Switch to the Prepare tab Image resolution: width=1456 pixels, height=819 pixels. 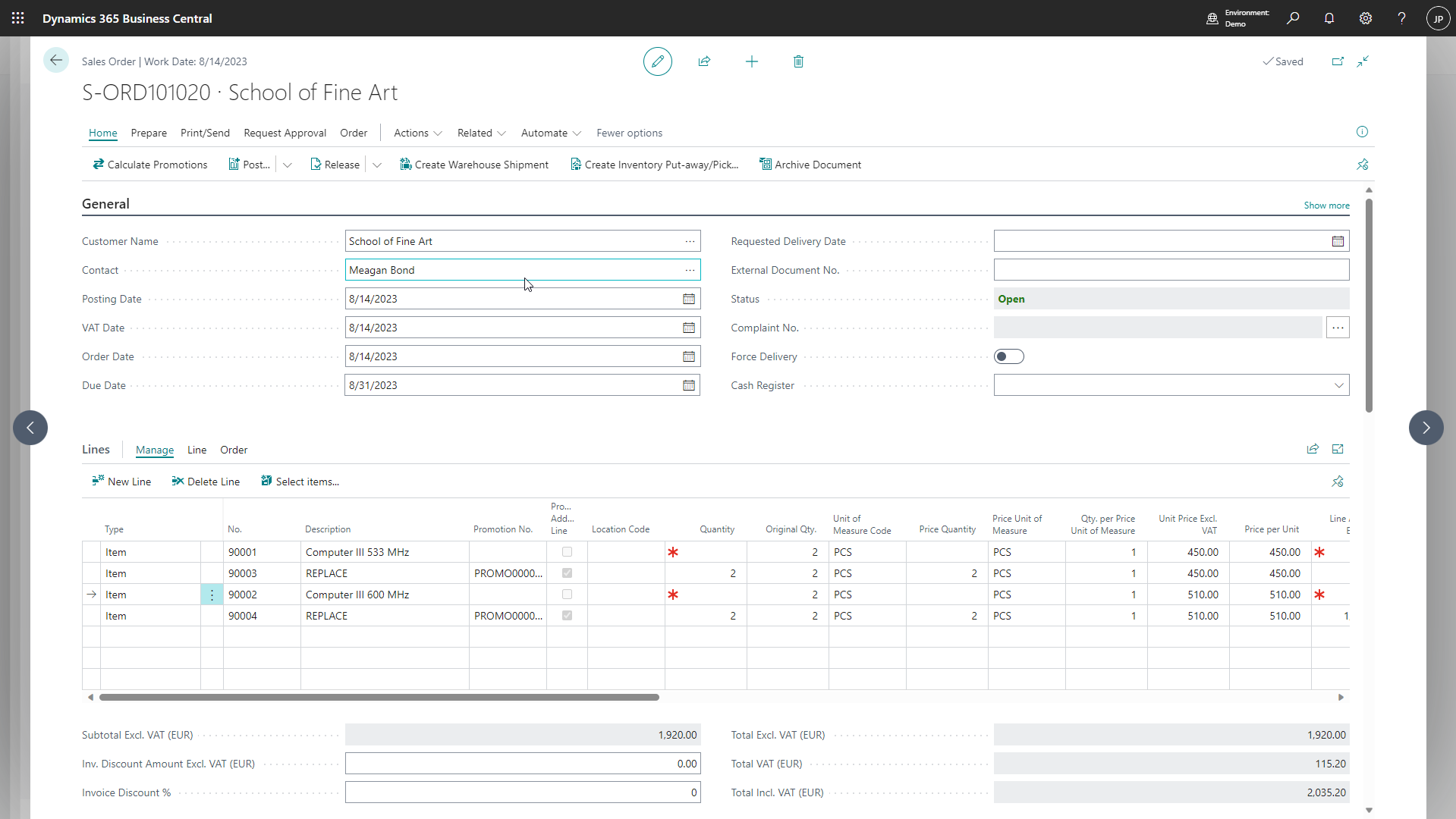pos(149,133)
